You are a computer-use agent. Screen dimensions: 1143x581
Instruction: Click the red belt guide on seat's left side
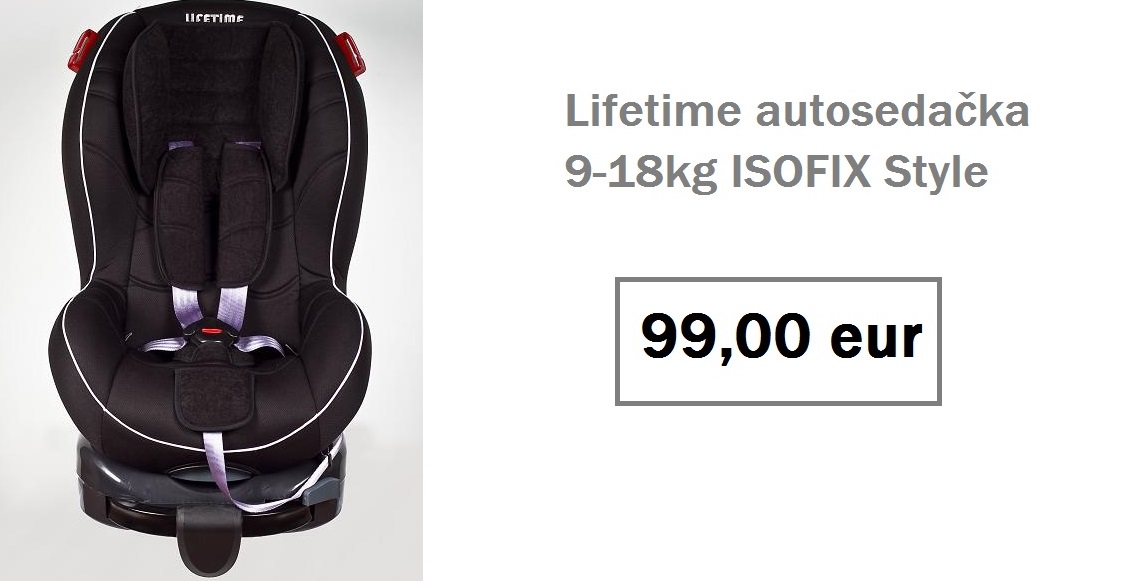point(82,50)
